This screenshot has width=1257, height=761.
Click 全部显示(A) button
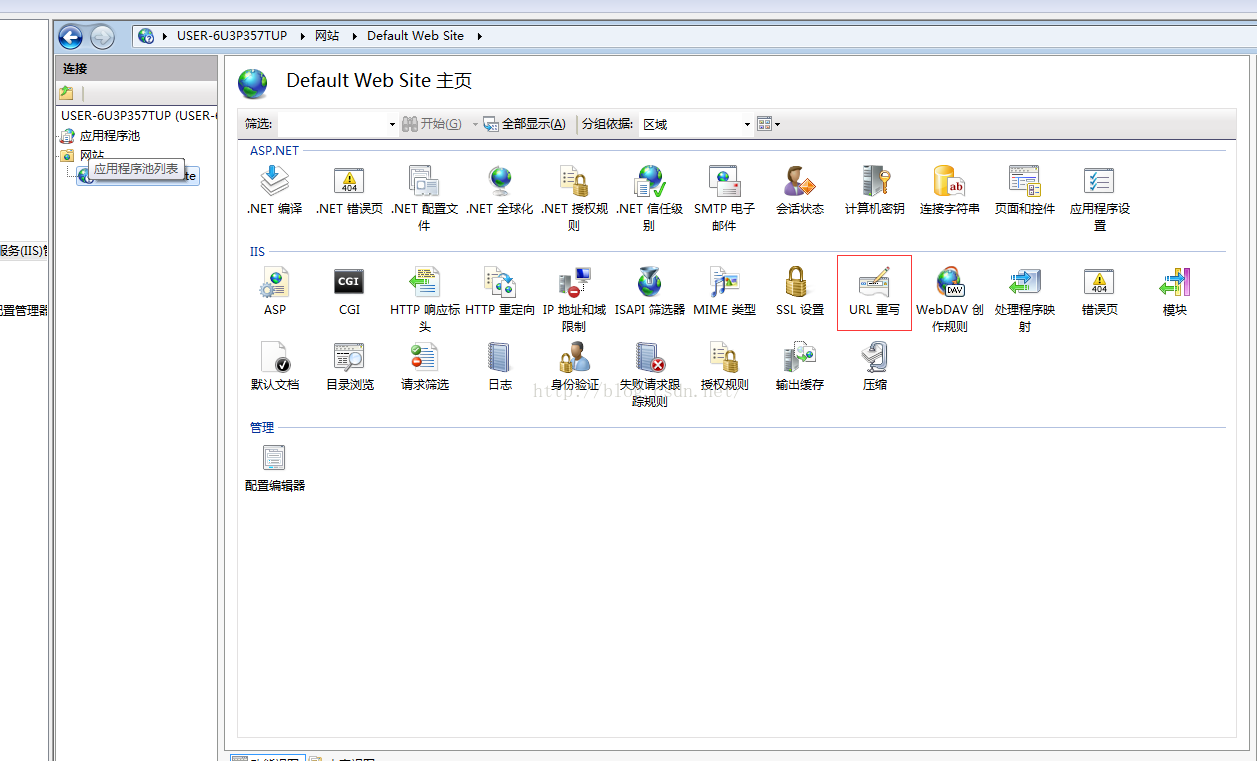click(524, 124)
